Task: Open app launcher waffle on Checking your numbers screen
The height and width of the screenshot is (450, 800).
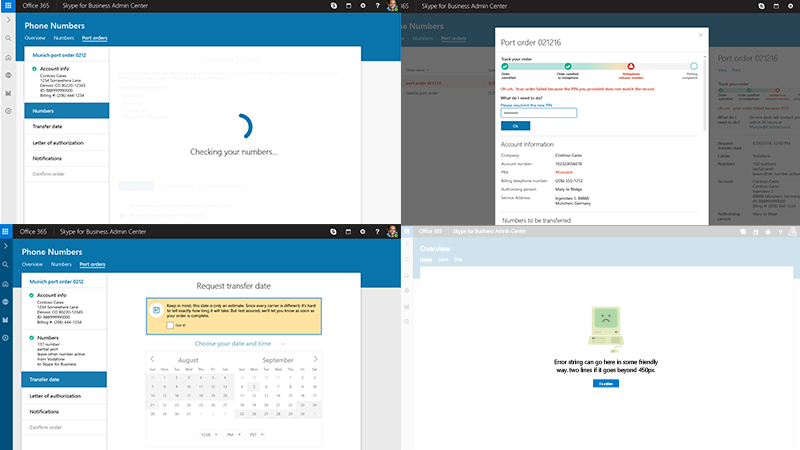Action: tap(8, 6)
